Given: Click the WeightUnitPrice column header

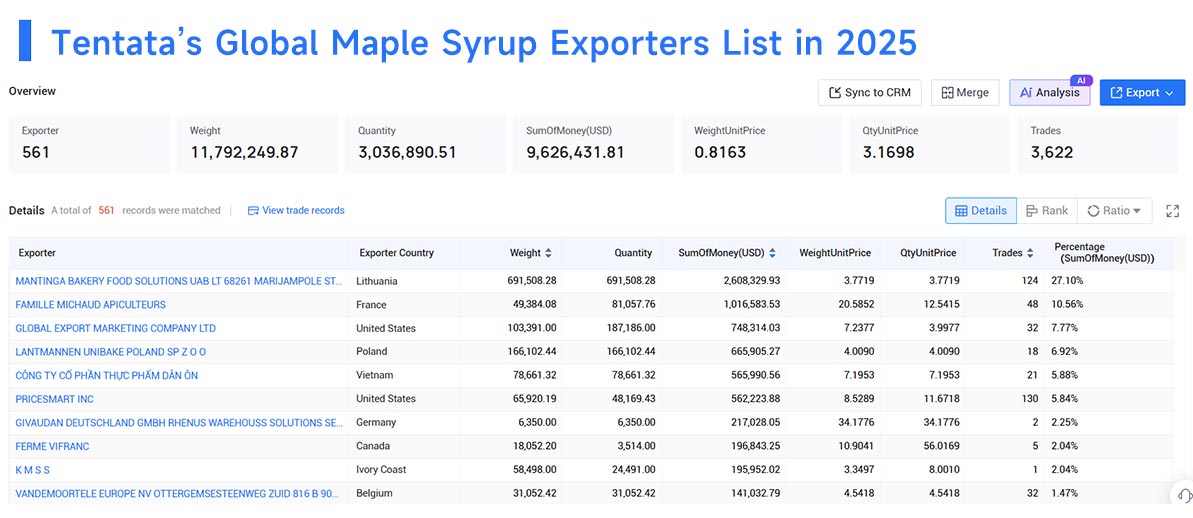Looking at the screenshot, I should click(x=835, y=253).
